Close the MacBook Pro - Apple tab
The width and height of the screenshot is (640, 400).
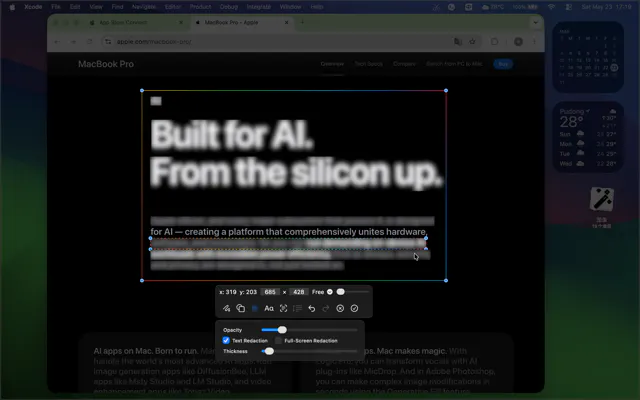287,22
